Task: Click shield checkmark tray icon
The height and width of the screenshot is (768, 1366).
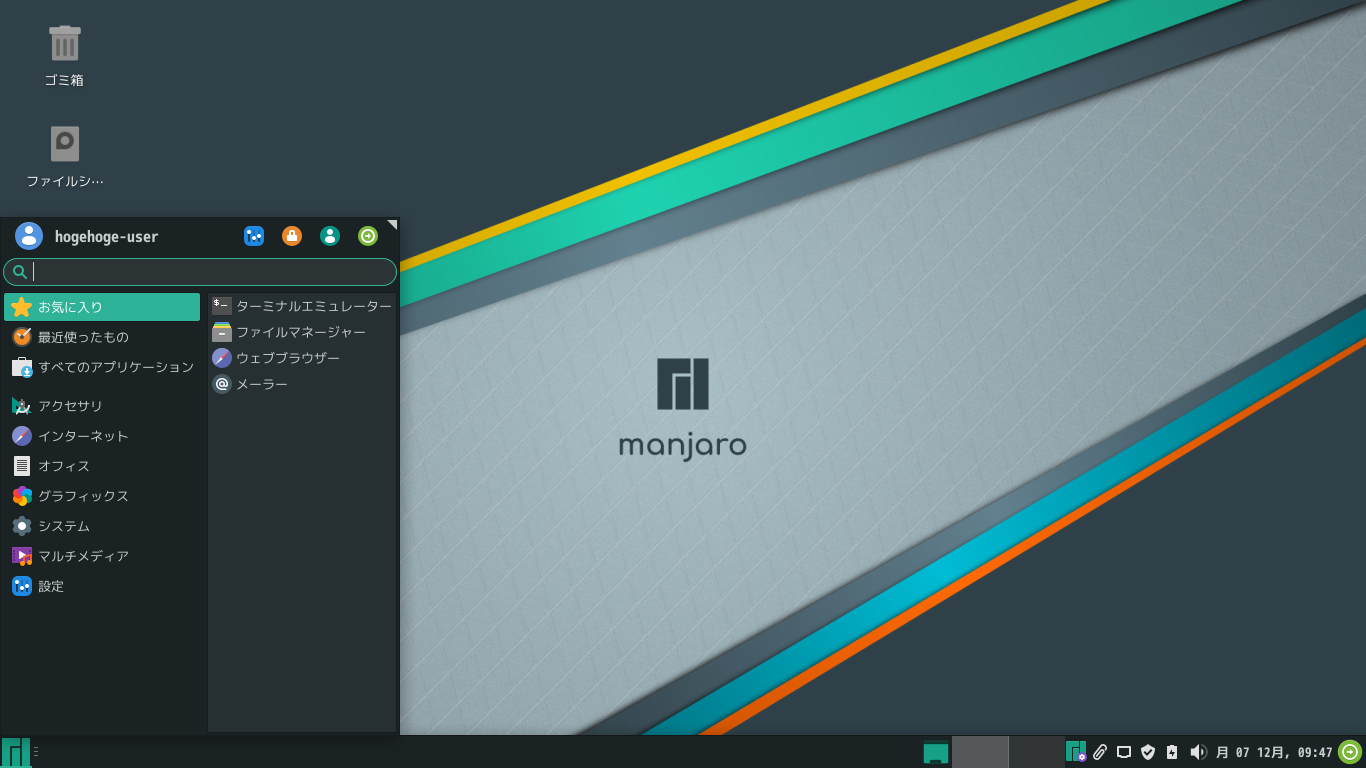Action: (x=1148, y=752)
